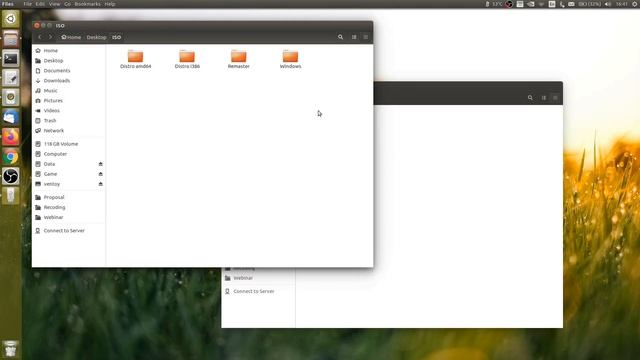640x360 pixels.
Task: Open menu icon in background Files window
Action: coord(555,98)
